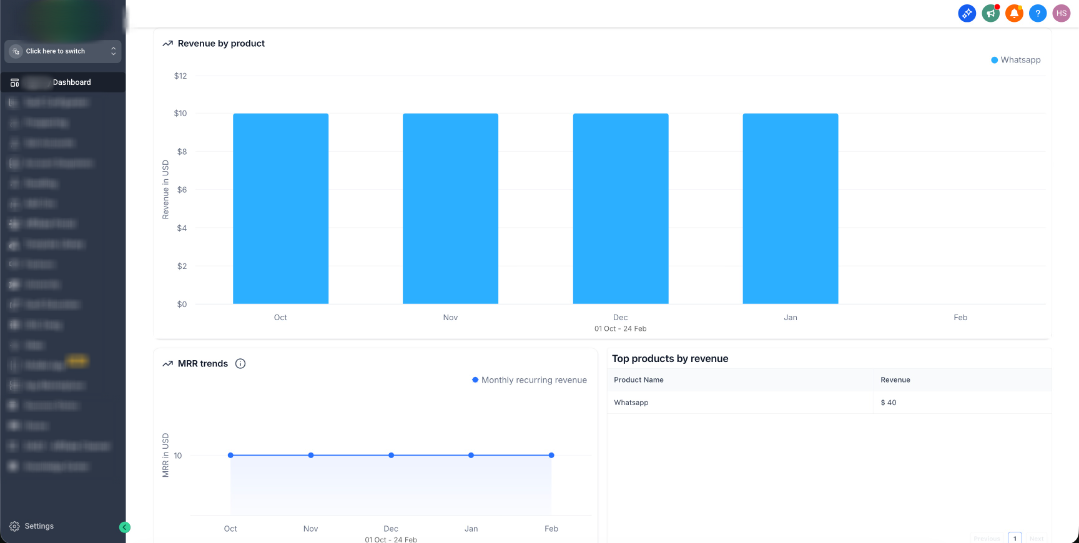Click the Dec revenue bar

620,209
